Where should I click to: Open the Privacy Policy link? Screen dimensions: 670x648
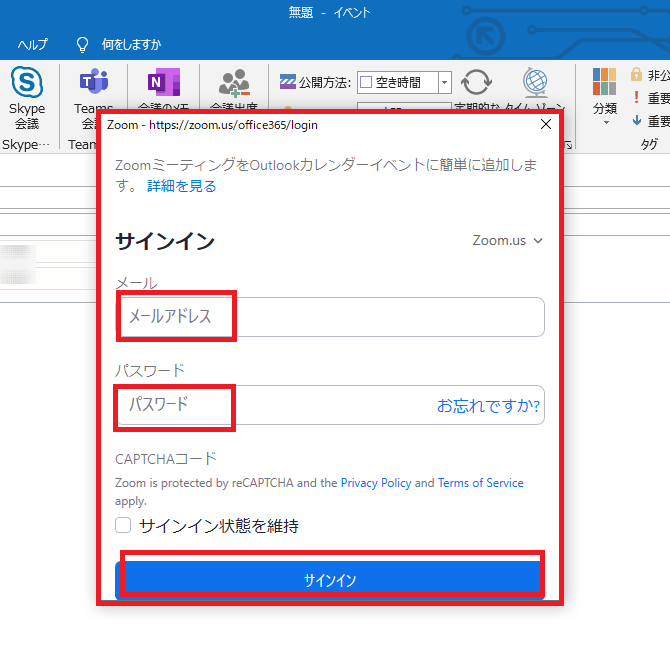pyautogui.click(x=376, y=483)
